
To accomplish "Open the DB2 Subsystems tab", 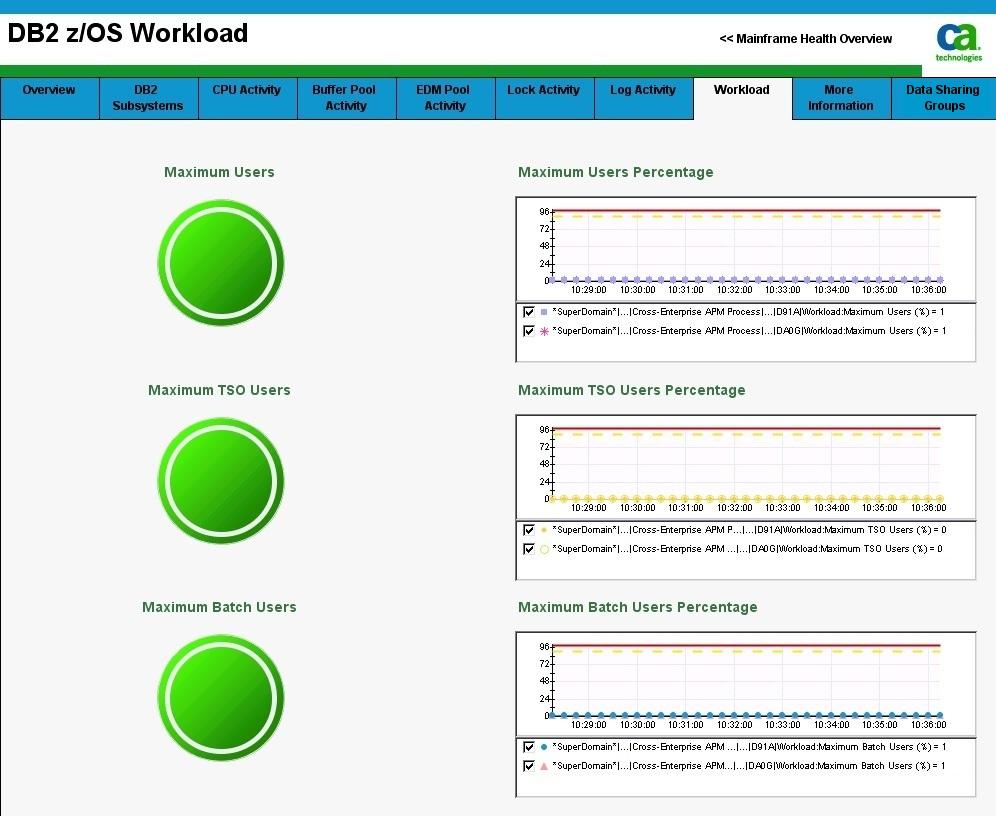I will 149,98.
